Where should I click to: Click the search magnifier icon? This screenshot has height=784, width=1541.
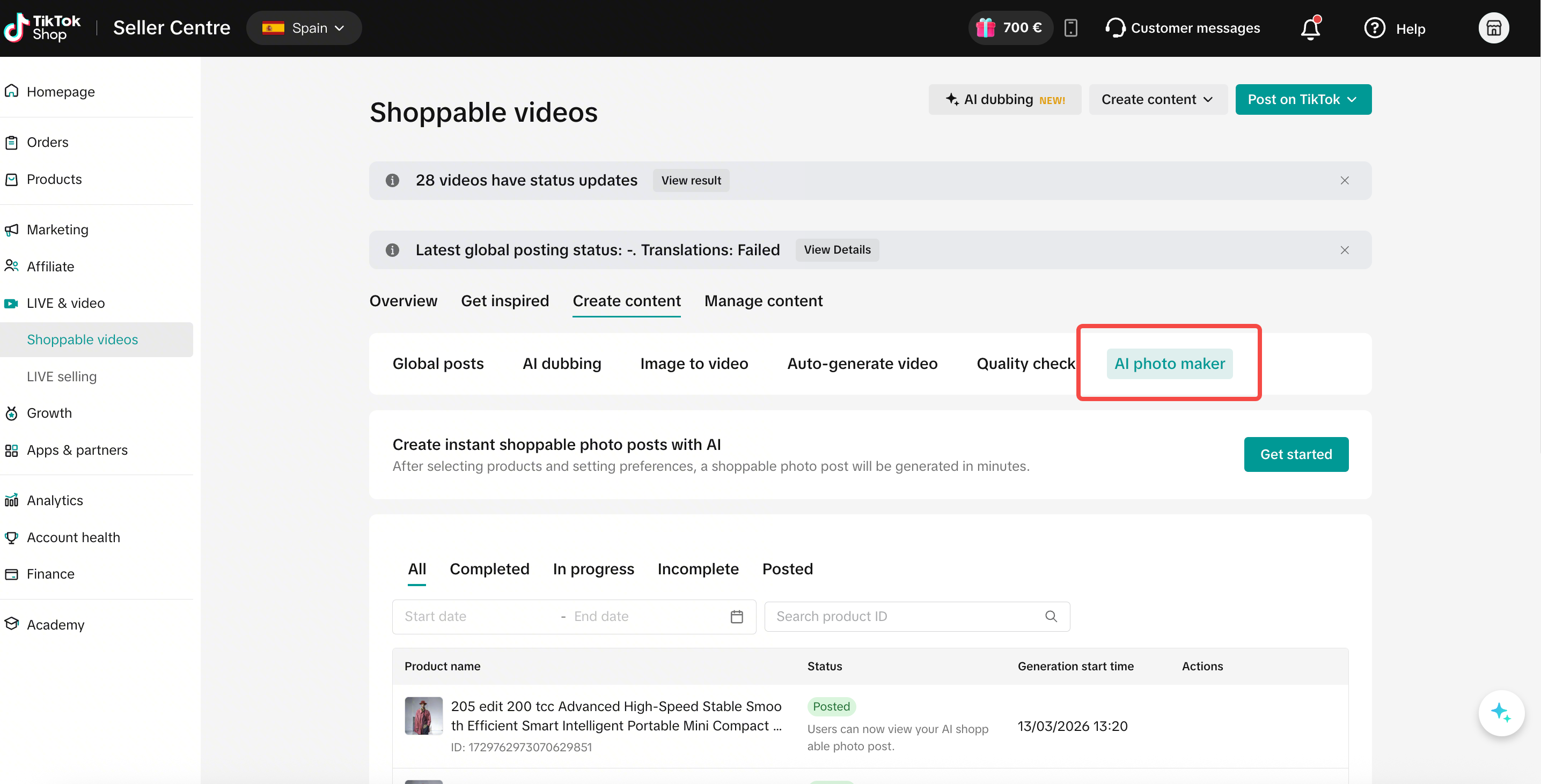(x=1051, y=617)
